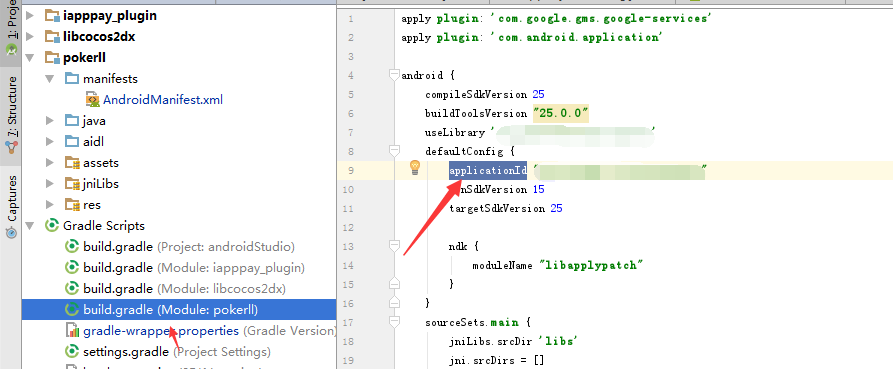
Task: Click the aidl folder icon
Action: pyautogui.click(x=72, y=142)
